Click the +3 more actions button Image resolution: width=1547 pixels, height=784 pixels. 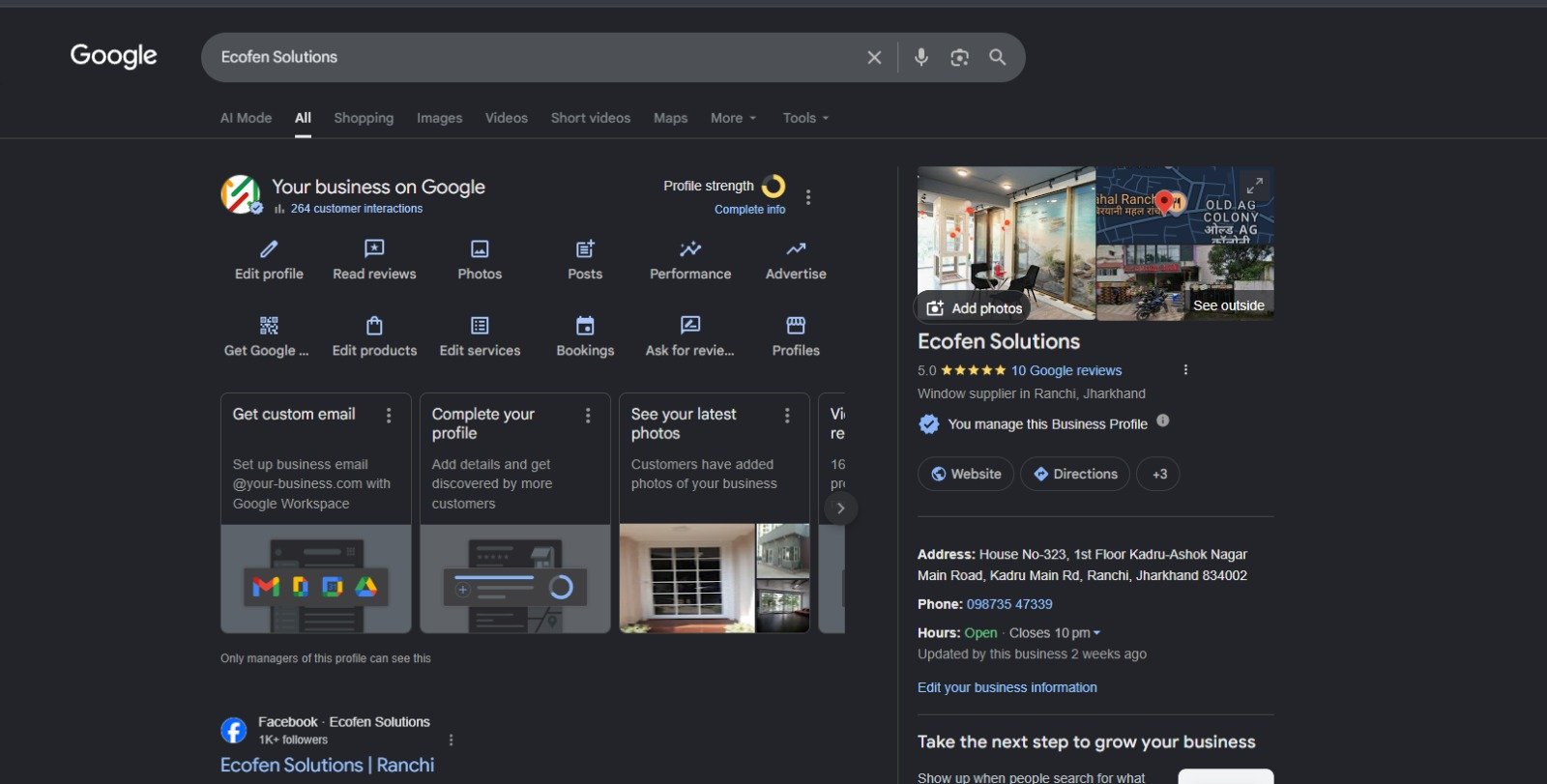(1158, 474)
